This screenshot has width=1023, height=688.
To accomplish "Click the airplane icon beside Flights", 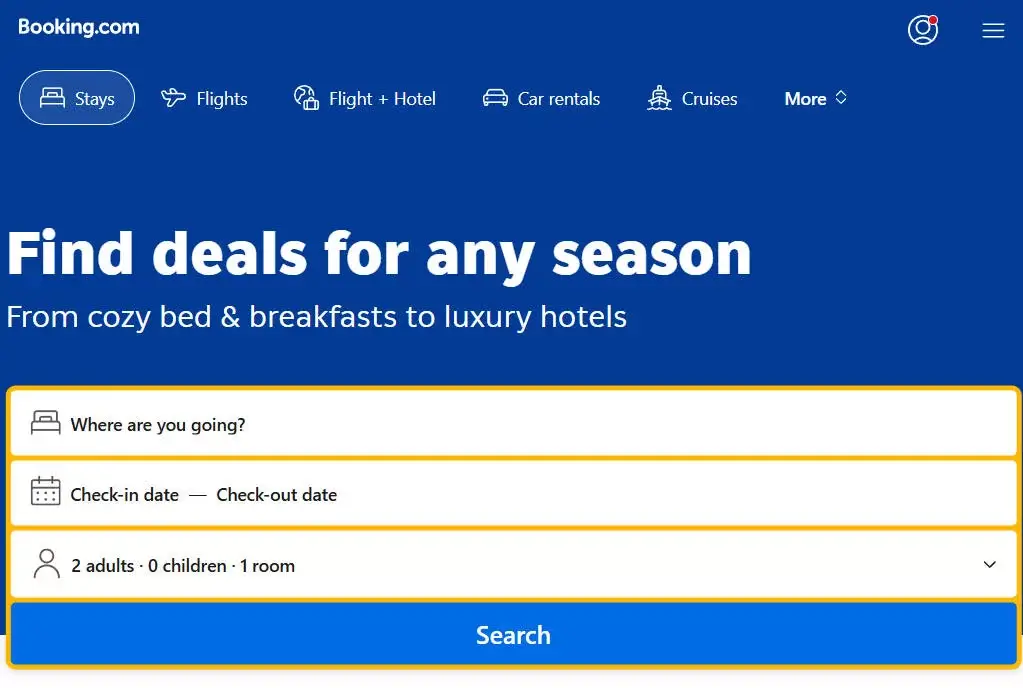I will [x=173, y=98].
